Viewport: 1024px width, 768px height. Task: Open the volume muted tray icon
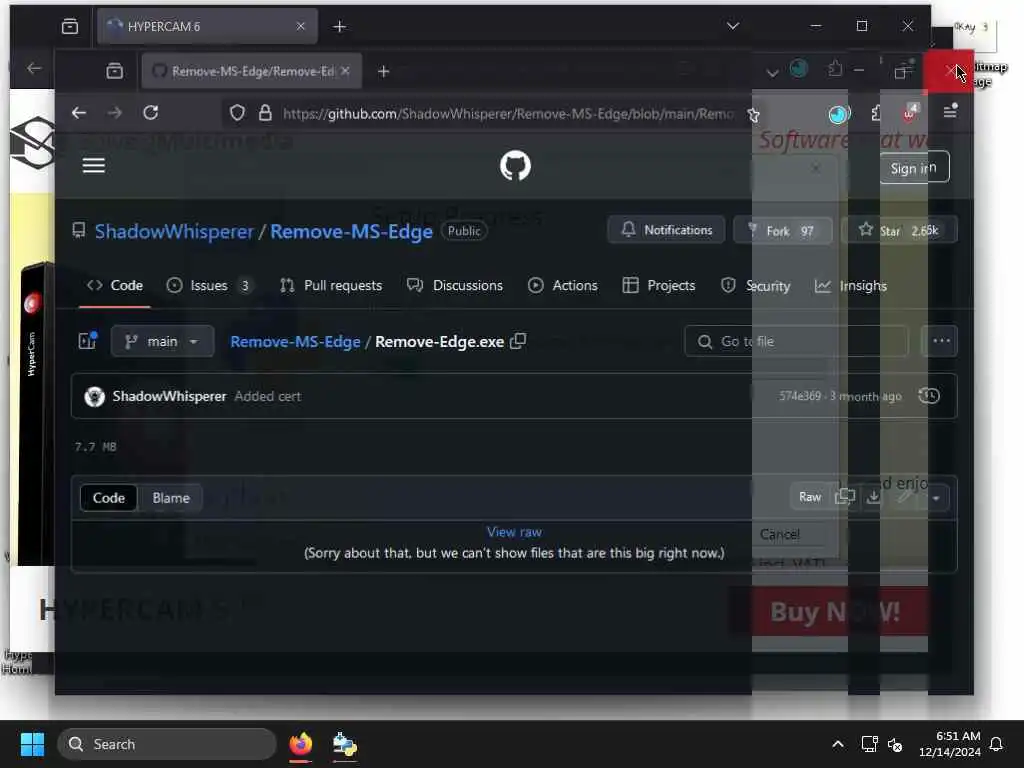[895, 744]
